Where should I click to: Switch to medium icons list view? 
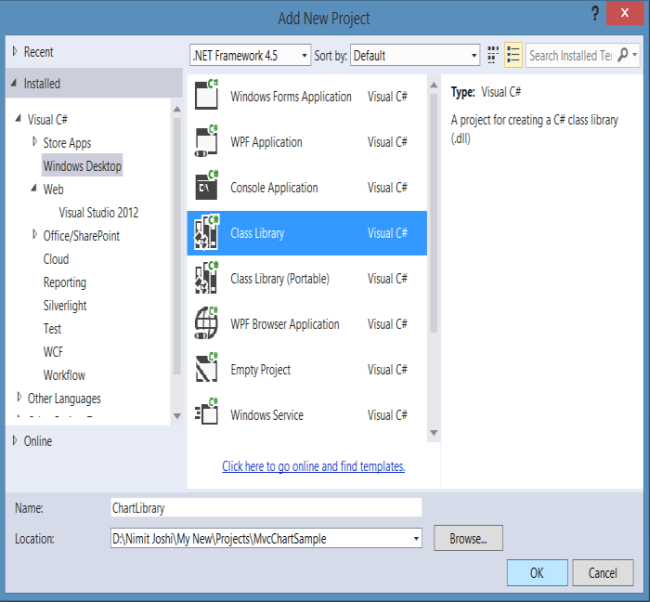point(513,55)
